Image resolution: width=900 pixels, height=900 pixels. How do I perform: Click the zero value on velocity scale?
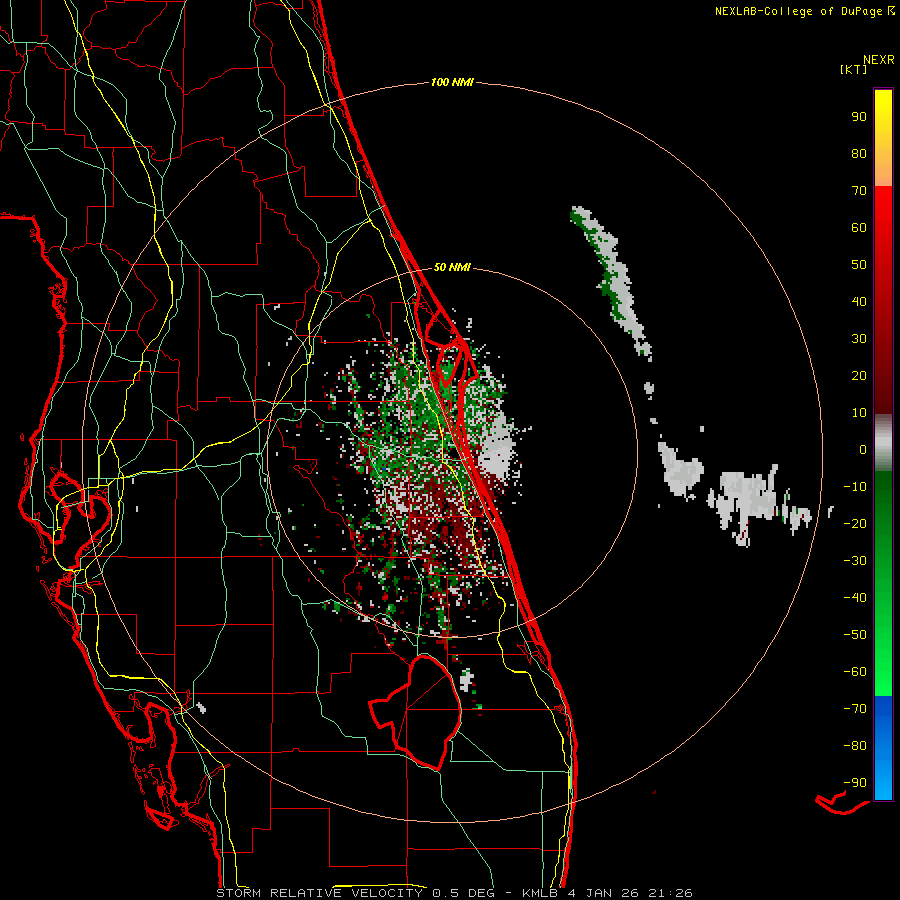tap(863, 449)
